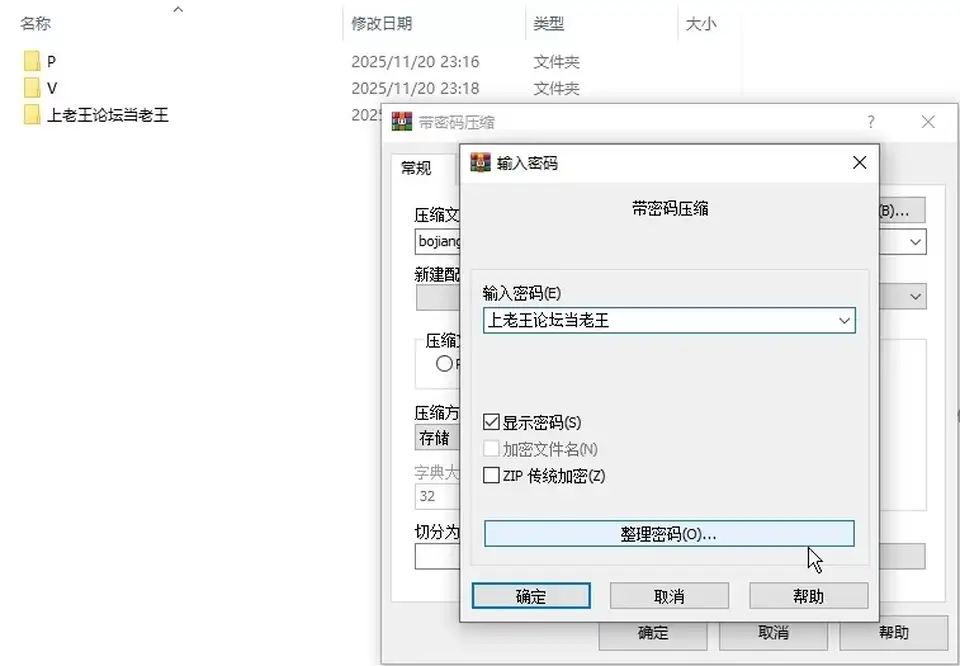The image size is (960, 666).
Task: Close the 带密码压缩 window
Action: 928,122
